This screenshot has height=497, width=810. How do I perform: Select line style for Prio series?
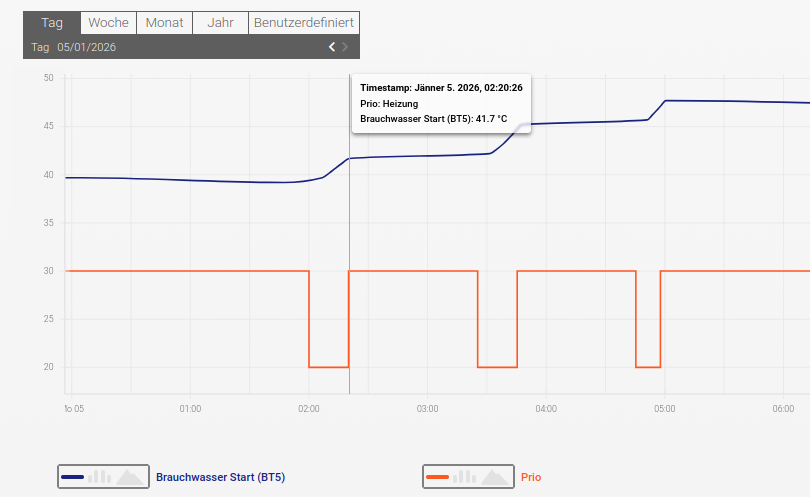coord(437,477)
